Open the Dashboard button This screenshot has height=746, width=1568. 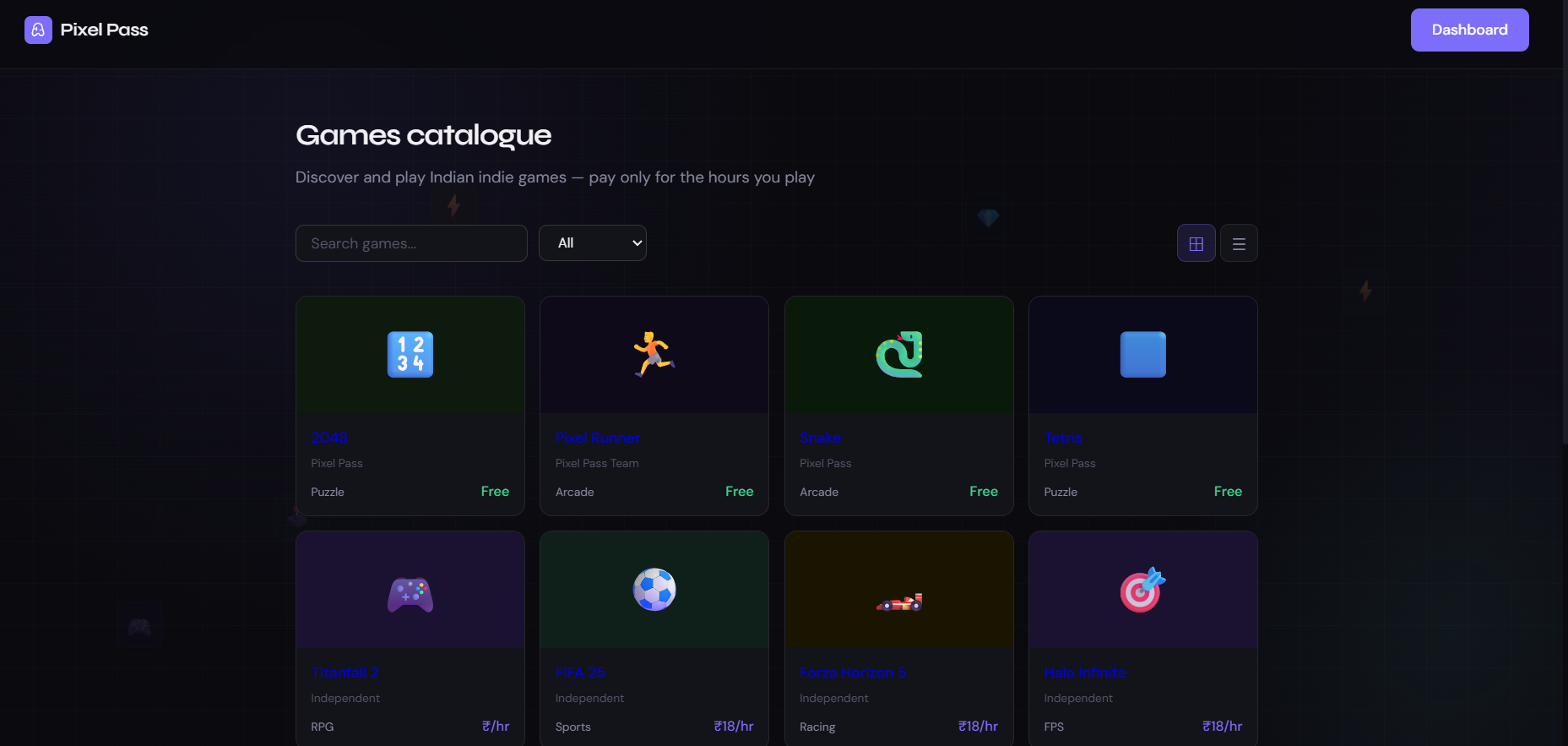1469,30
